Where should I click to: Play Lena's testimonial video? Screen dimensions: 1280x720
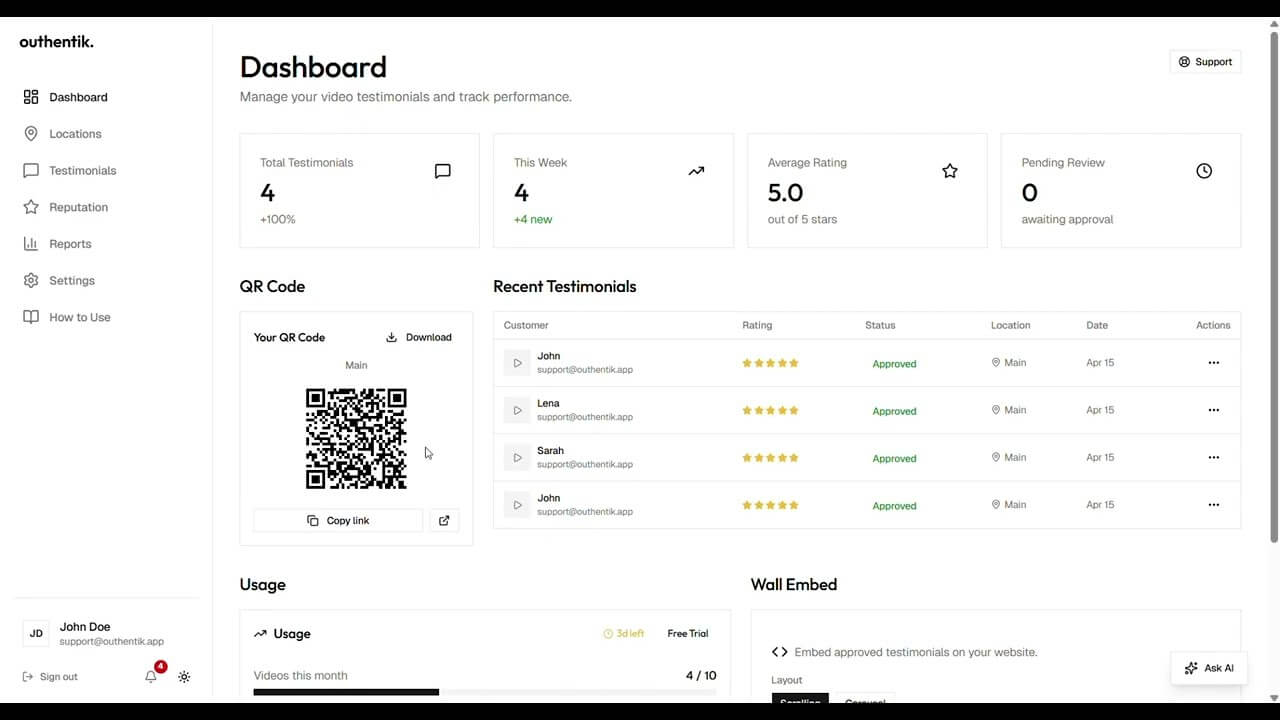tap(517, 410)
